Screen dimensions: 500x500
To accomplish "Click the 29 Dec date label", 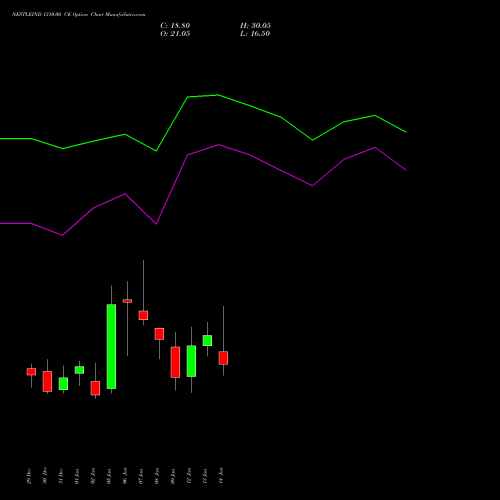I will point(29,476).
